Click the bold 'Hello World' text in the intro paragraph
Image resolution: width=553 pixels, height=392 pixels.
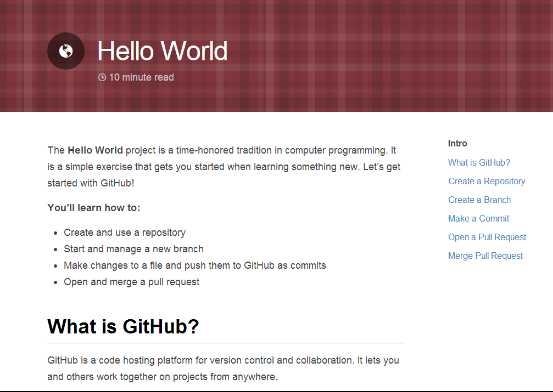click(x=95, y=150)
